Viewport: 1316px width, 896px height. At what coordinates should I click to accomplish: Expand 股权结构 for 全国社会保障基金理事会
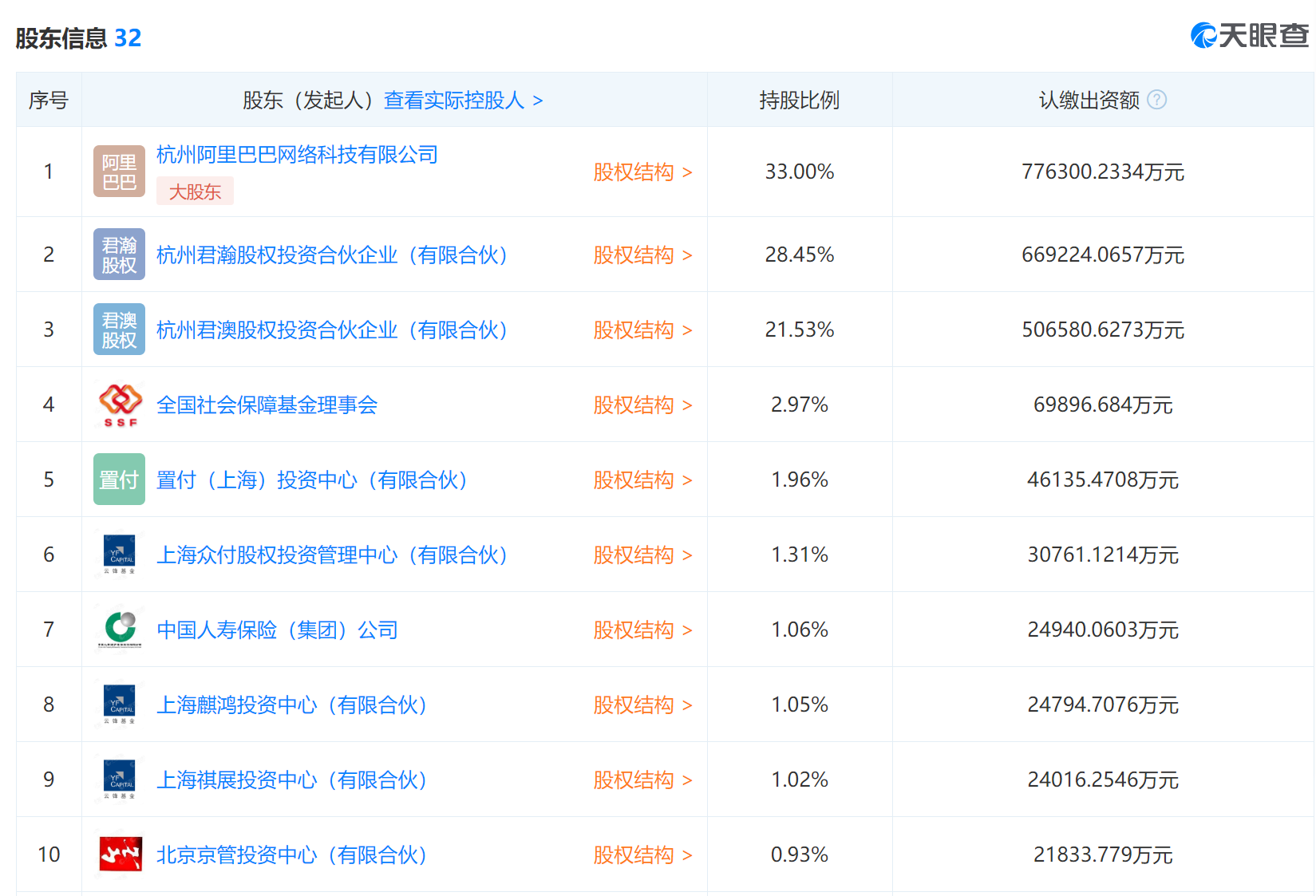click(642, 405)
